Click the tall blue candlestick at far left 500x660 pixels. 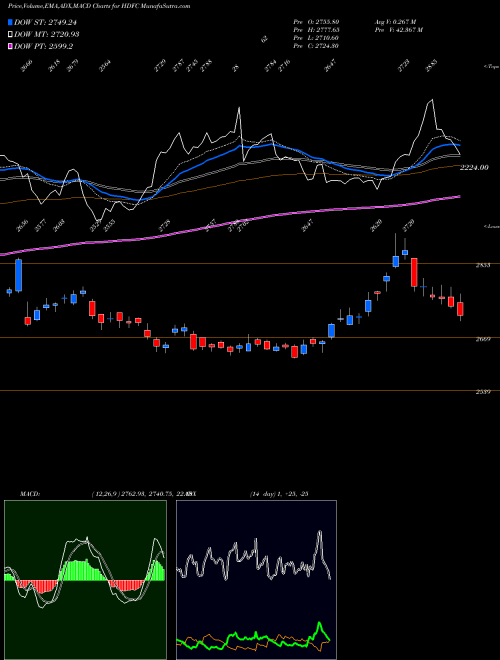coord(19,275)
